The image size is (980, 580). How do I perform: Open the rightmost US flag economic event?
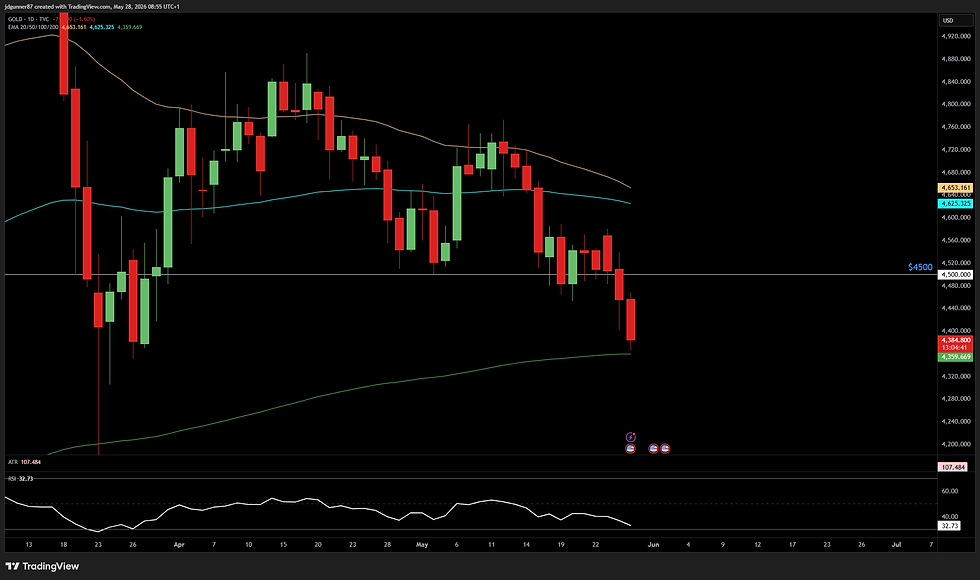point(665,448)
